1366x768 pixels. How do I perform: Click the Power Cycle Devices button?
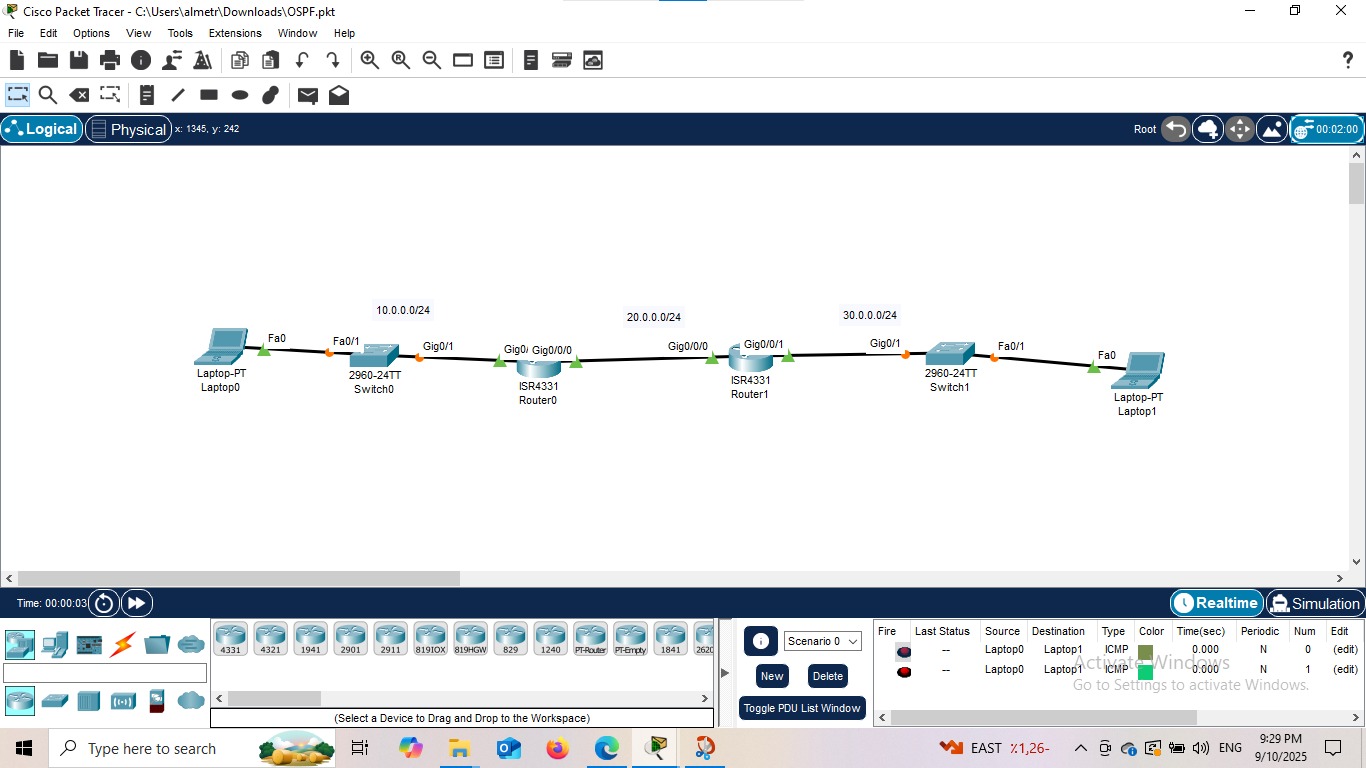tap(104, 603)
